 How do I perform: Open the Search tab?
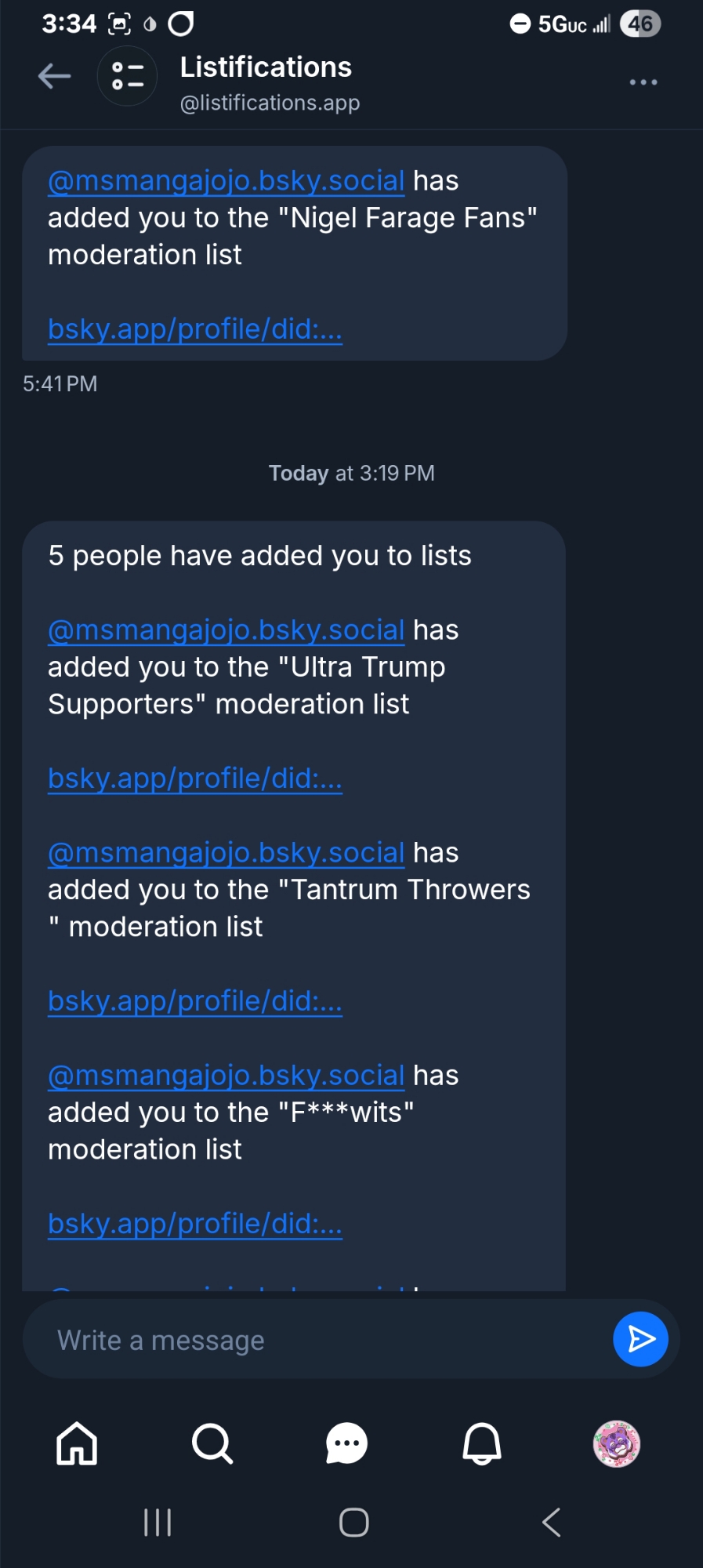tap(212, 1443)
